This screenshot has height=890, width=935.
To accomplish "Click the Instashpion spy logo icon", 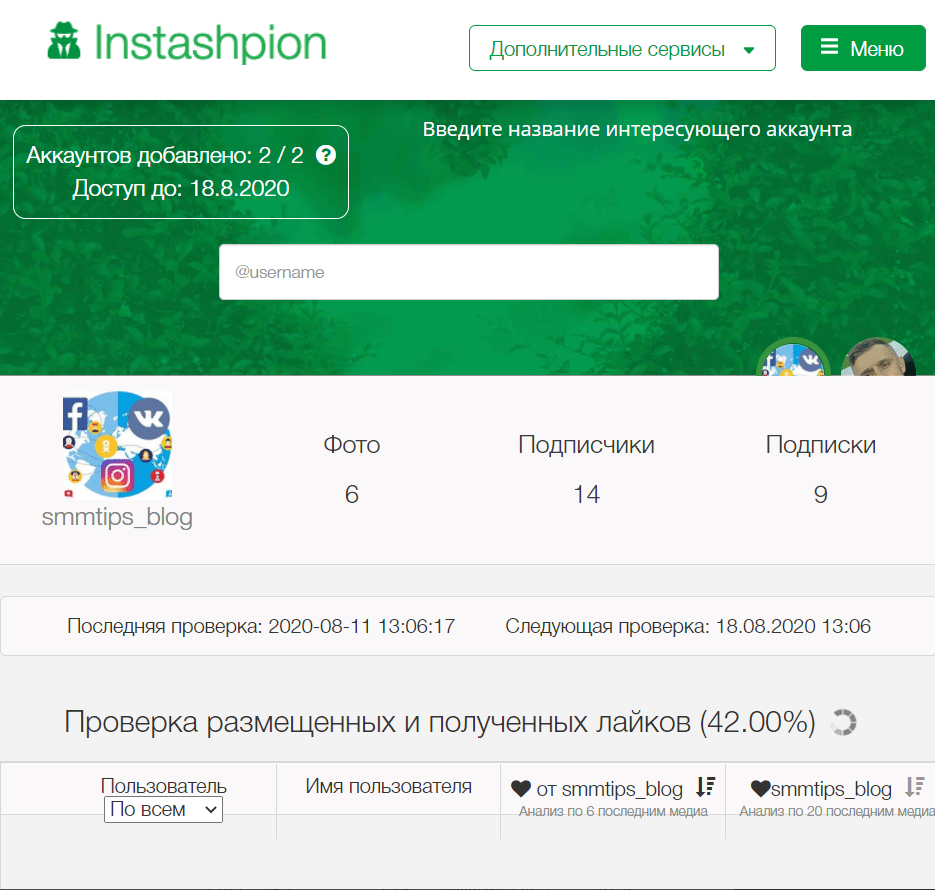I will pos(66,43).
